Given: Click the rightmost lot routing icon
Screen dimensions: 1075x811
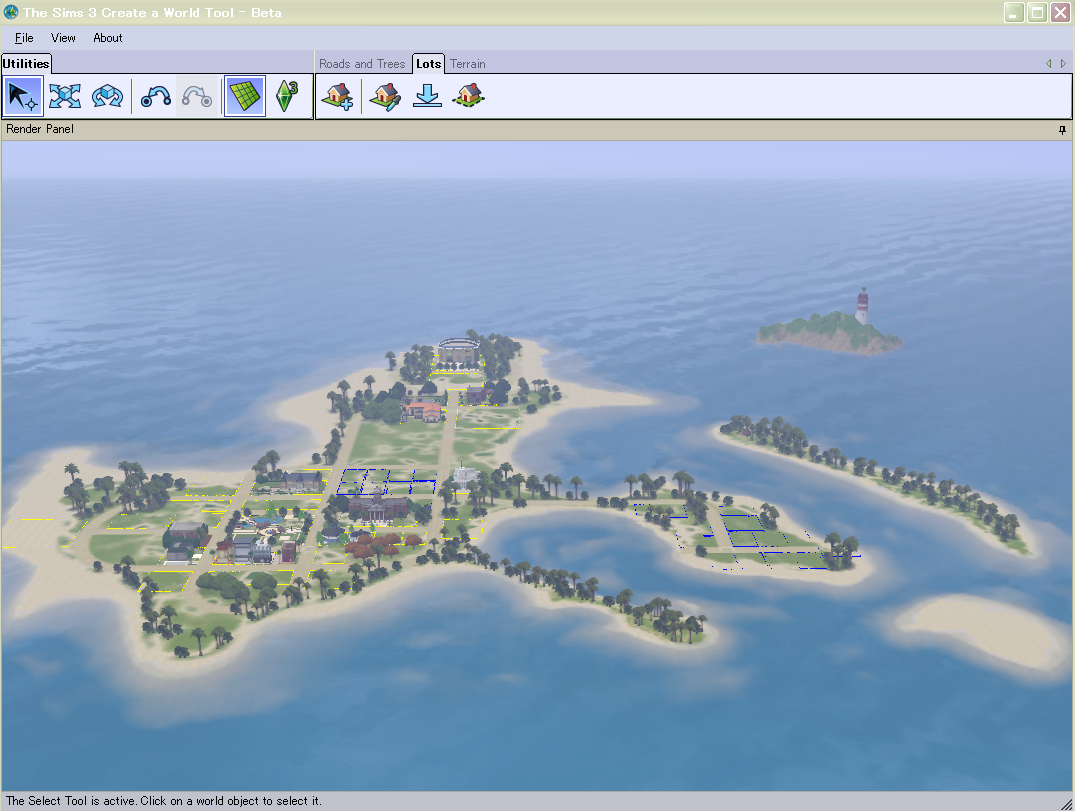Looking at the screenshot, I should coord(468,96).
